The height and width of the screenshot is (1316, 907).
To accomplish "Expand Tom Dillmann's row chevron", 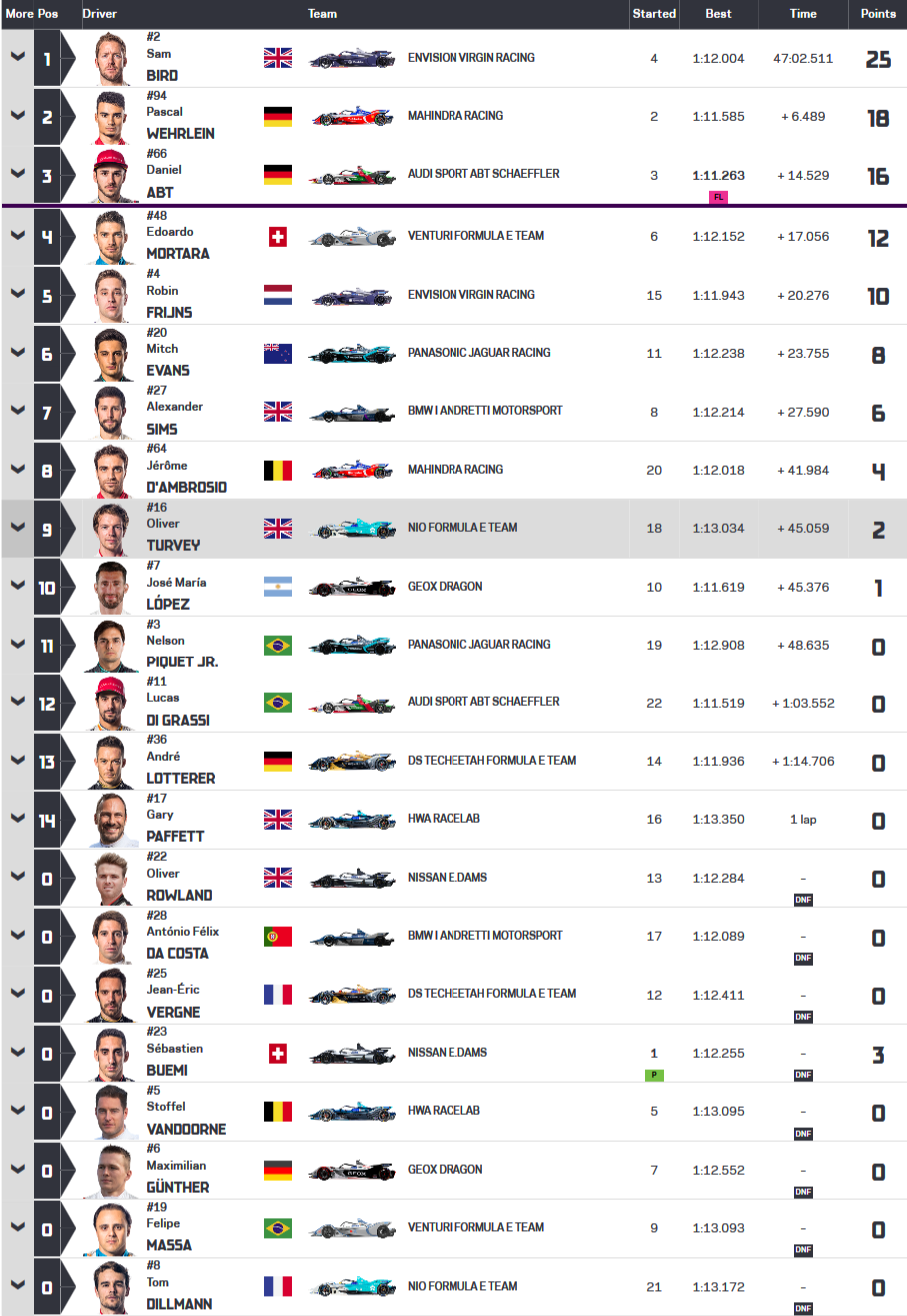I will pos(17,1286).
